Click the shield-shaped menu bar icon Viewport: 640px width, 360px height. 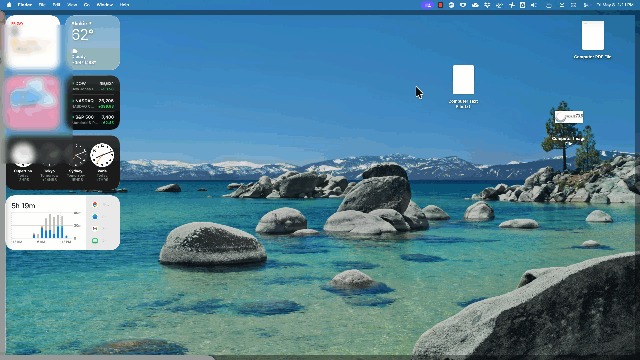[x=463, y=5]
